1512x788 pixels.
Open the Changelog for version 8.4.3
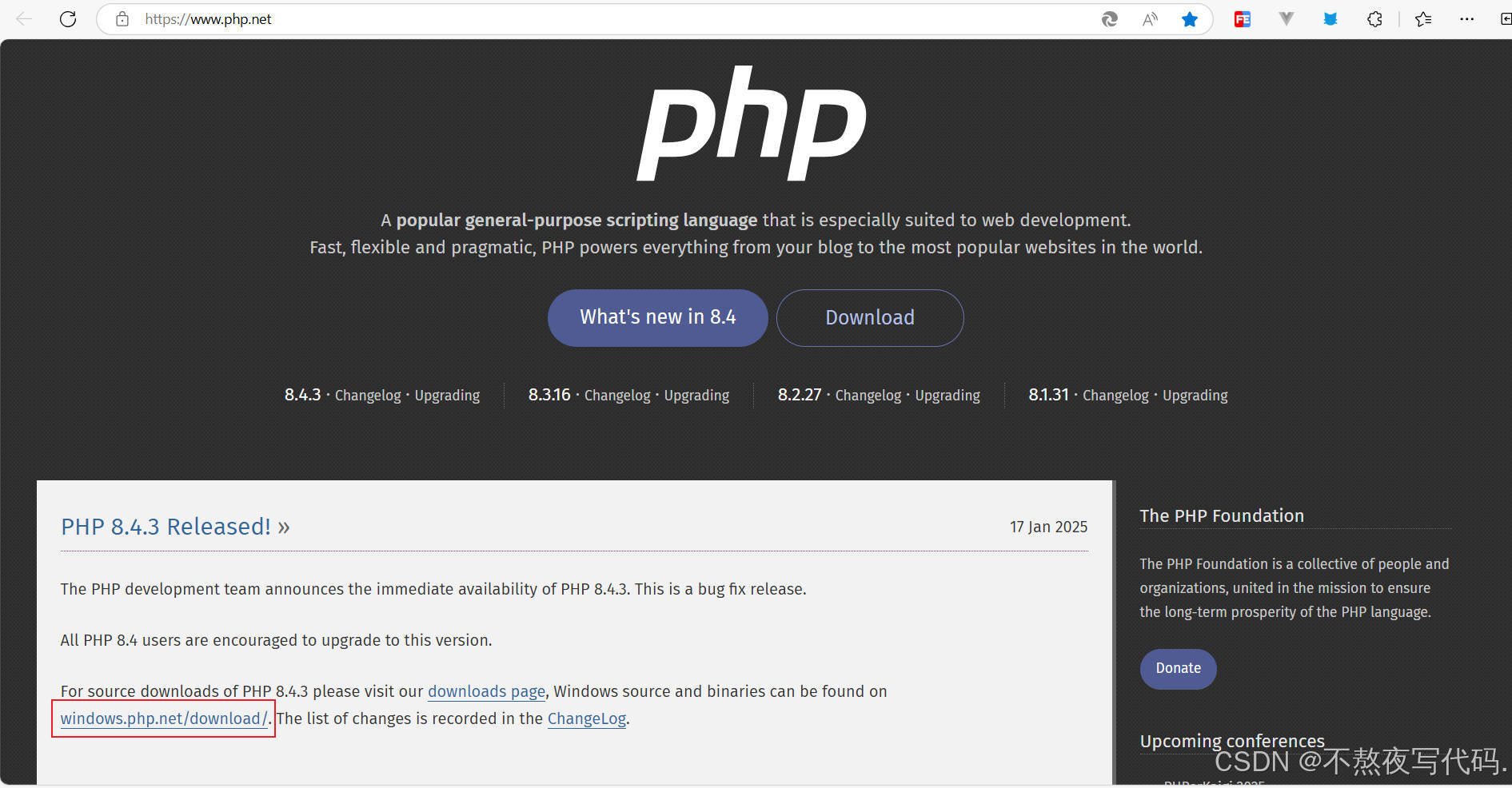click(x=368, y=395)
